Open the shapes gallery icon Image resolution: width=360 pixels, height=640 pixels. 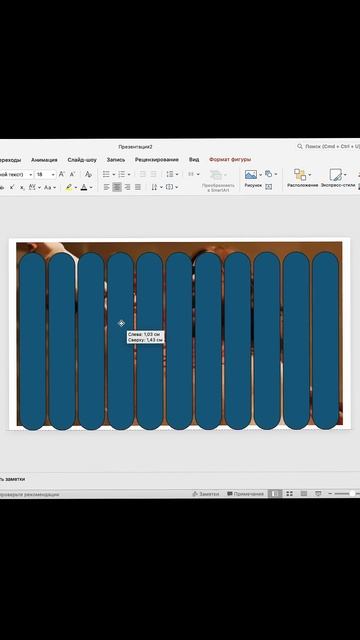269,174
